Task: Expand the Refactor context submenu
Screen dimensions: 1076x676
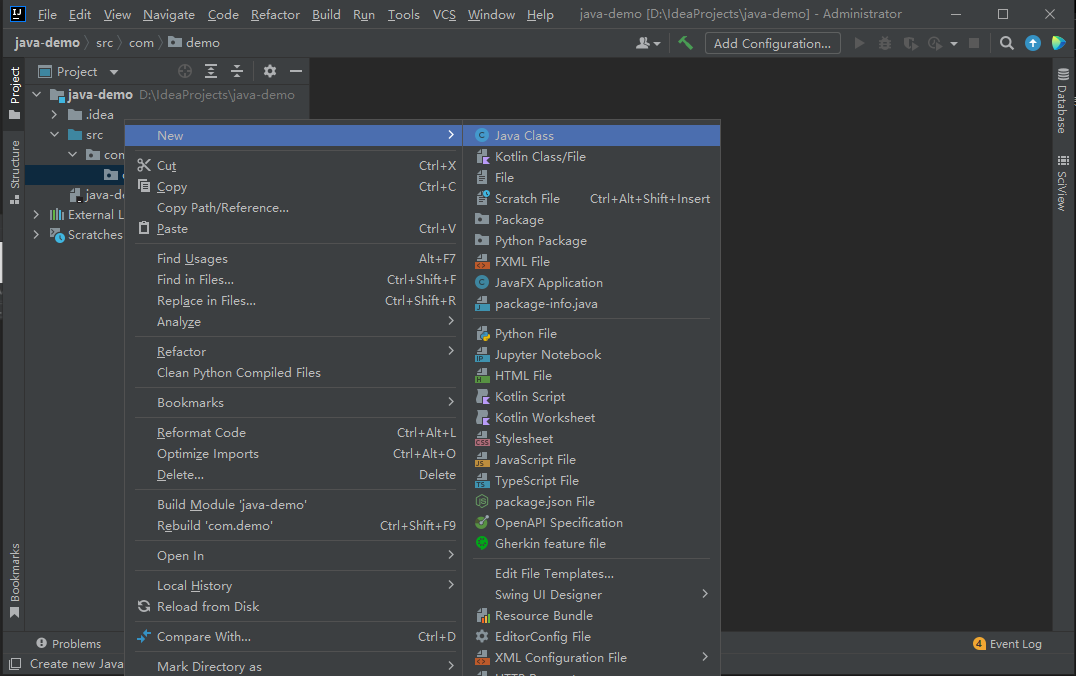Action: (x=296, y=352)
